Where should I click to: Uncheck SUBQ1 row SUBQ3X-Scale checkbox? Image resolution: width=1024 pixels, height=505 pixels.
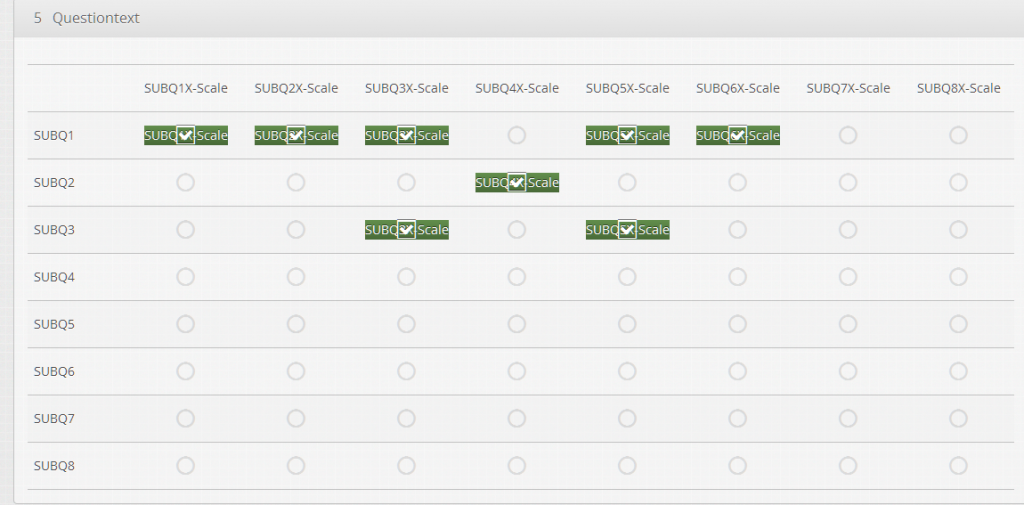(x=406, y=135)
